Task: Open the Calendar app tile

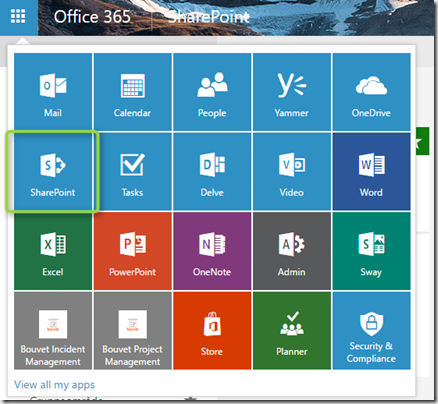Action: 133,92
